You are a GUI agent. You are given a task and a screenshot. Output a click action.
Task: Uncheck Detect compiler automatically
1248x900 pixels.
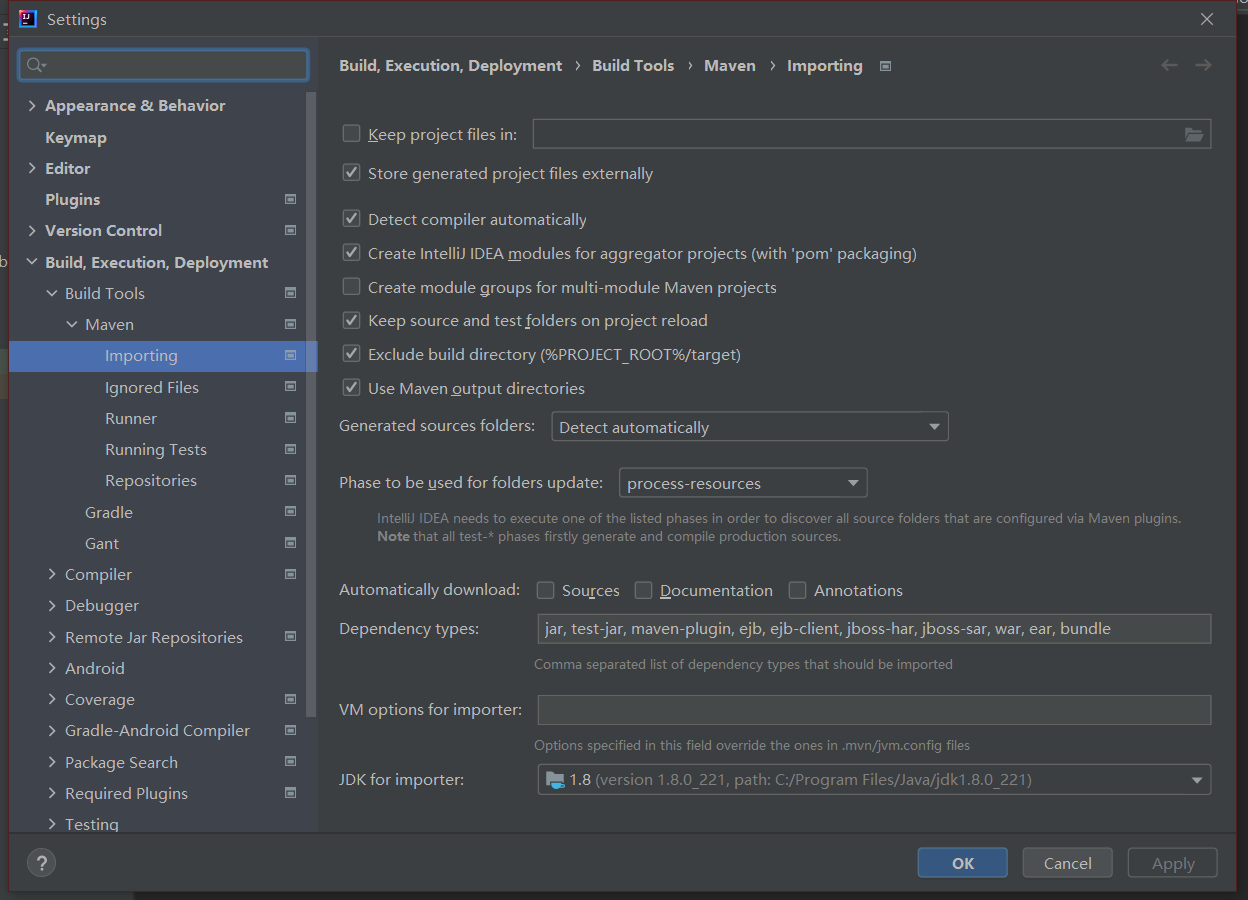pyautogui.click(x=351, y=218)
